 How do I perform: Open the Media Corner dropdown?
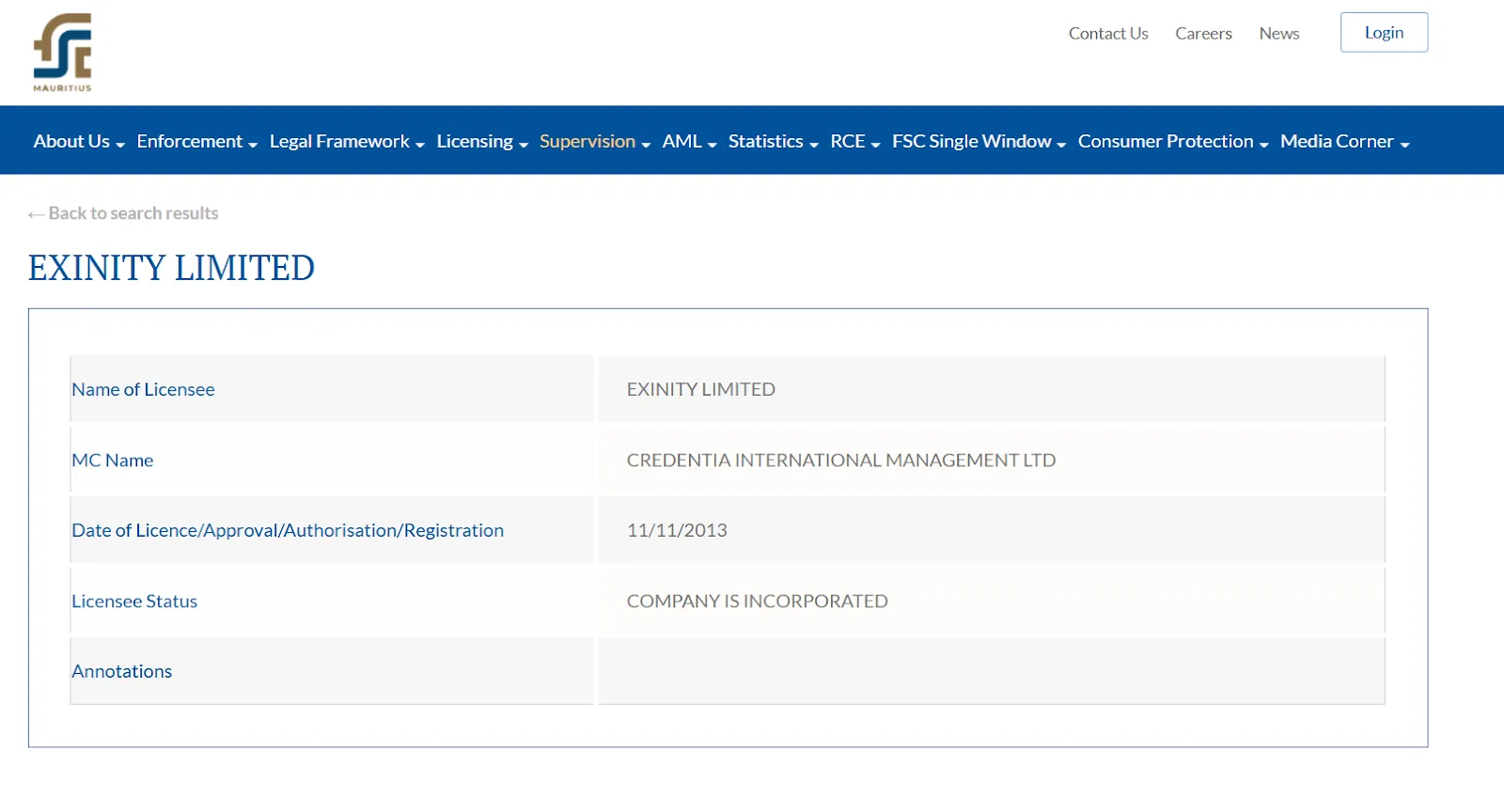click(x=1345, y=141)
